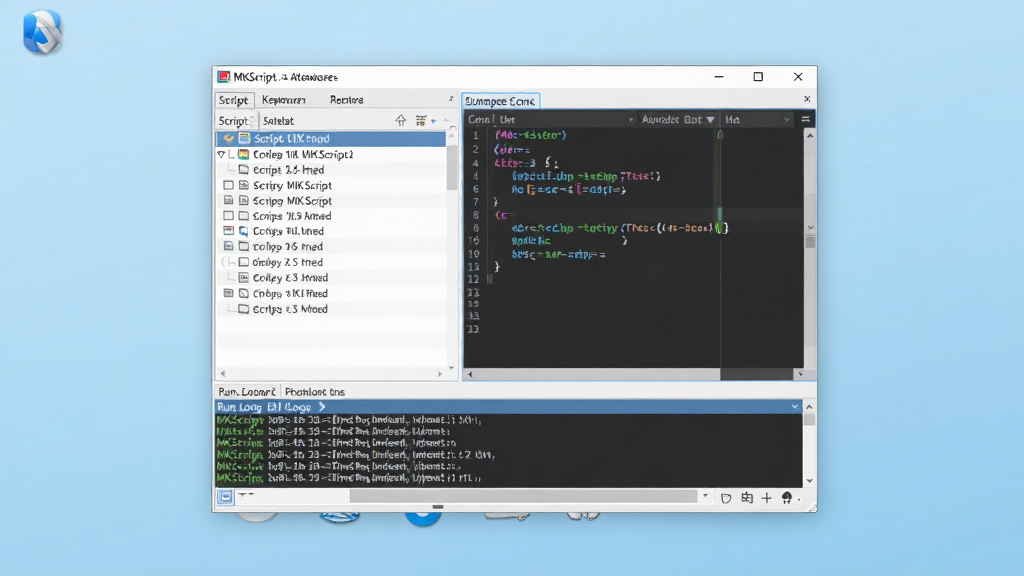Screen dimensions: 1024x576
Task: Toggle the box left of 'Cnbpg 8KI fned'
Action: click(228, 293)
